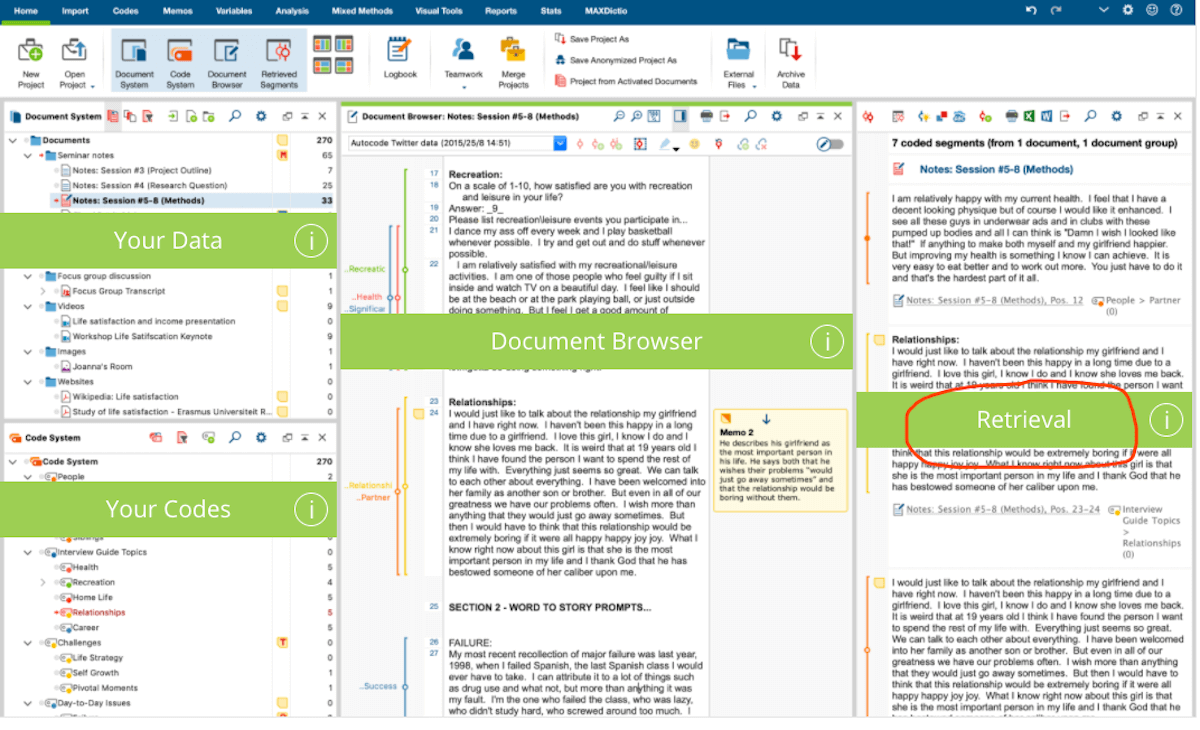Click the highlighter coding tool
This screenshot has height=730, width=1200.
pyautogui.click(x=665, y=144)
